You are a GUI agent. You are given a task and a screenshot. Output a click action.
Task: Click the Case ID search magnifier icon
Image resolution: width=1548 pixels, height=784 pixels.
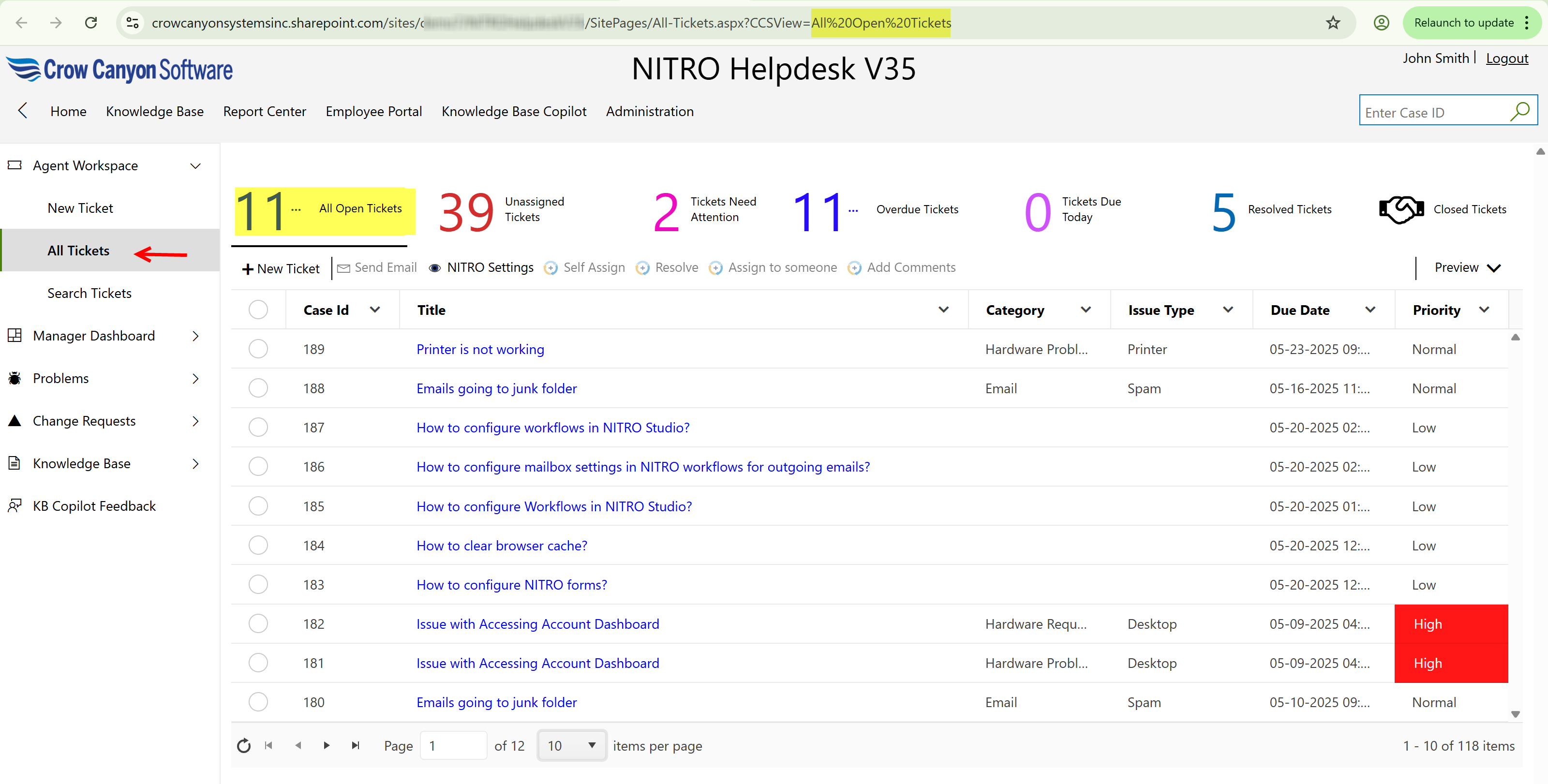[1521, 111]
